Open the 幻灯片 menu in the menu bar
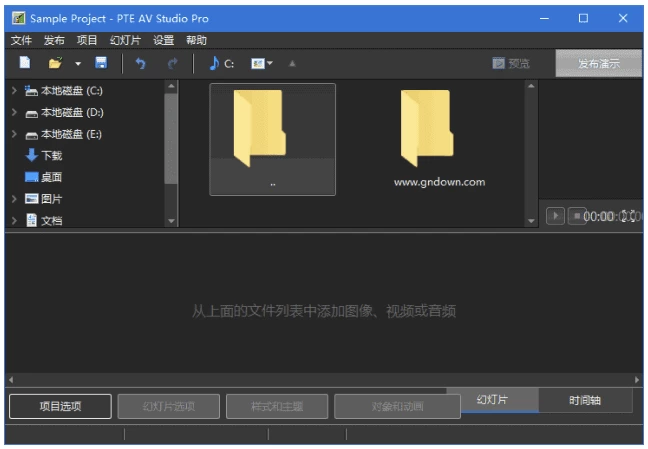 [125, 40]
